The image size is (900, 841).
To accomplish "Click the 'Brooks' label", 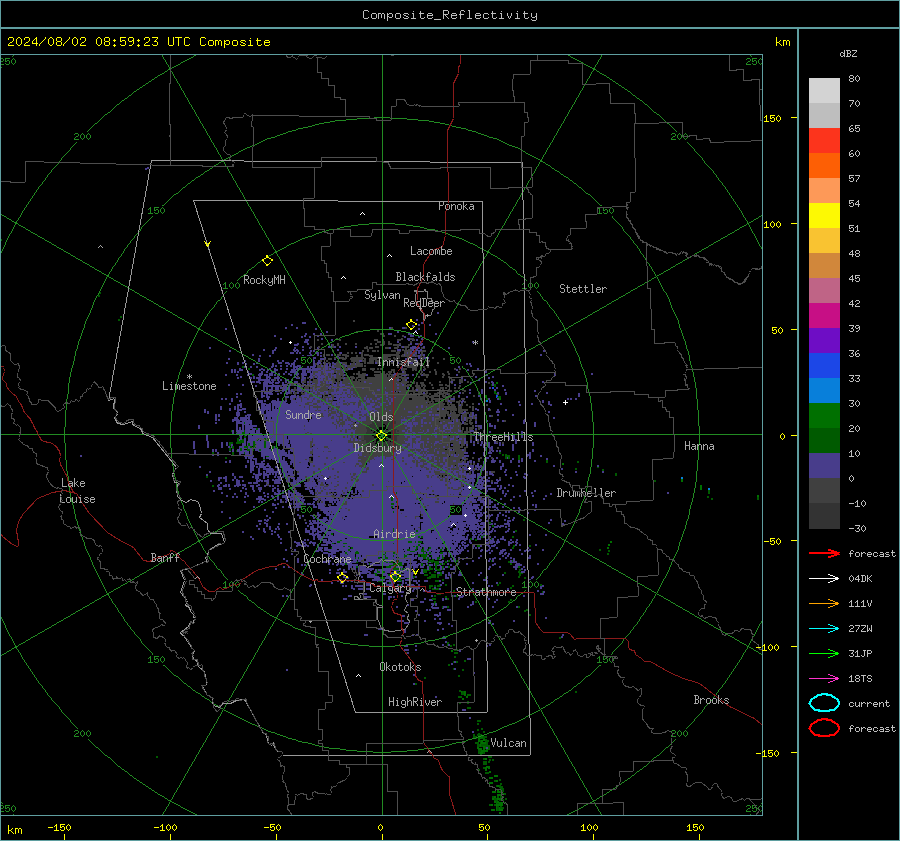I will point(711,700).
